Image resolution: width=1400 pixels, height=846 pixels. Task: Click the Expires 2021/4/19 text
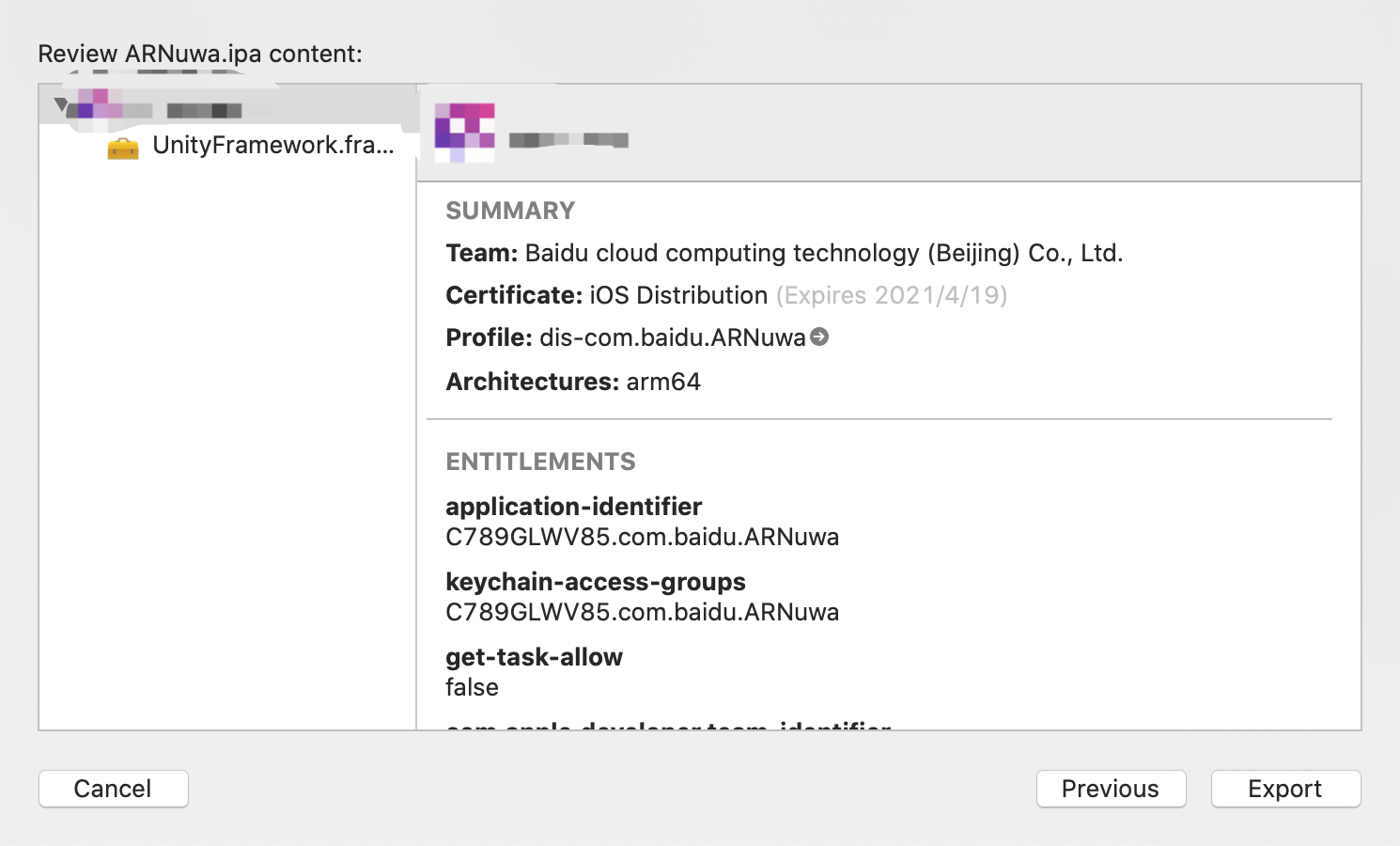coord(892,295)
